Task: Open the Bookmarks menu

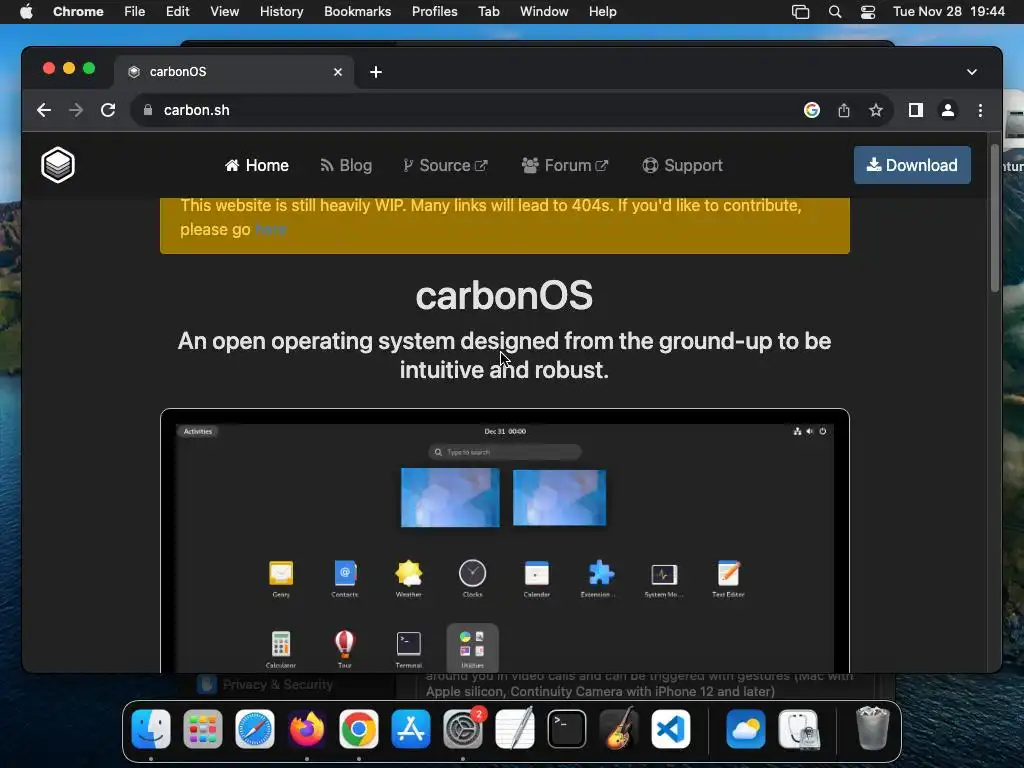Action: point(357,12)
